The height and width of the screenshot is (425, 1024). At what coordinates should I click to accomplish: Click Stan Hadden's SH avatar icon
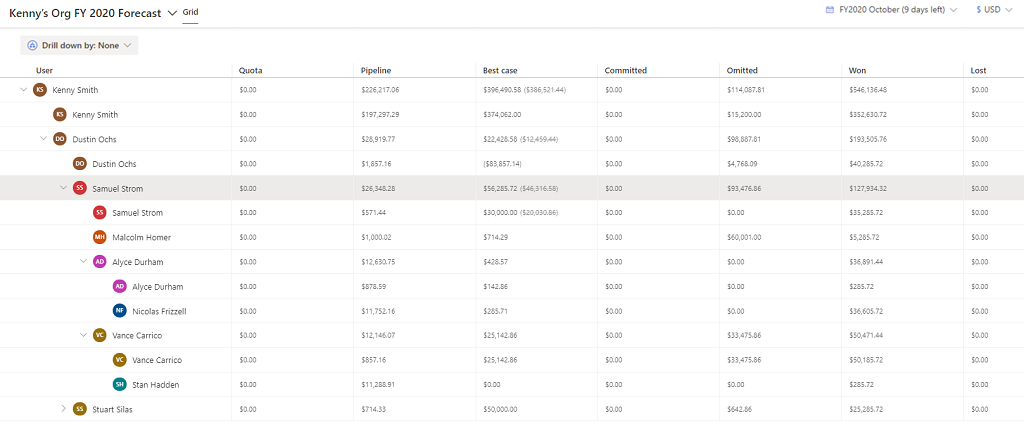(119, 384)
